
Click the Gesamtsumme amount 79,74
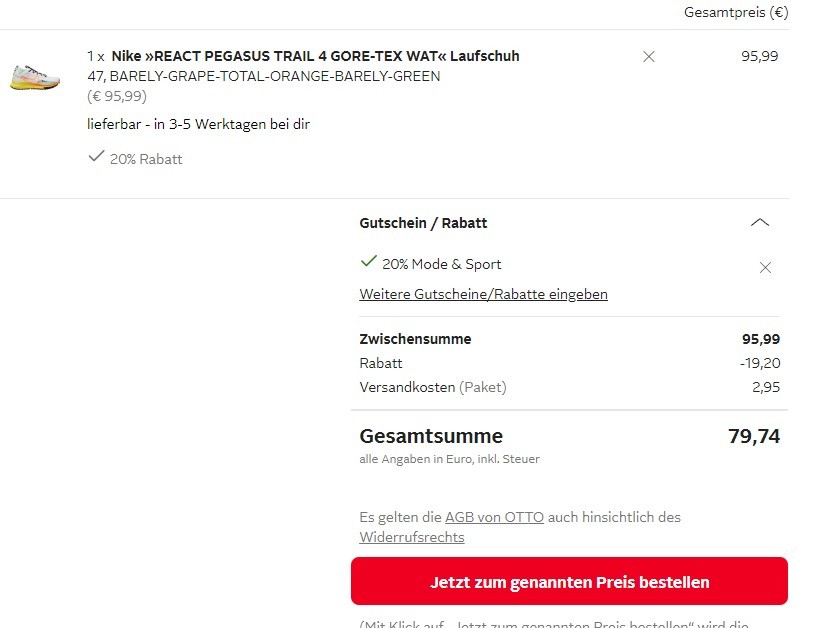pyautogui.click(x=754, y=436)
